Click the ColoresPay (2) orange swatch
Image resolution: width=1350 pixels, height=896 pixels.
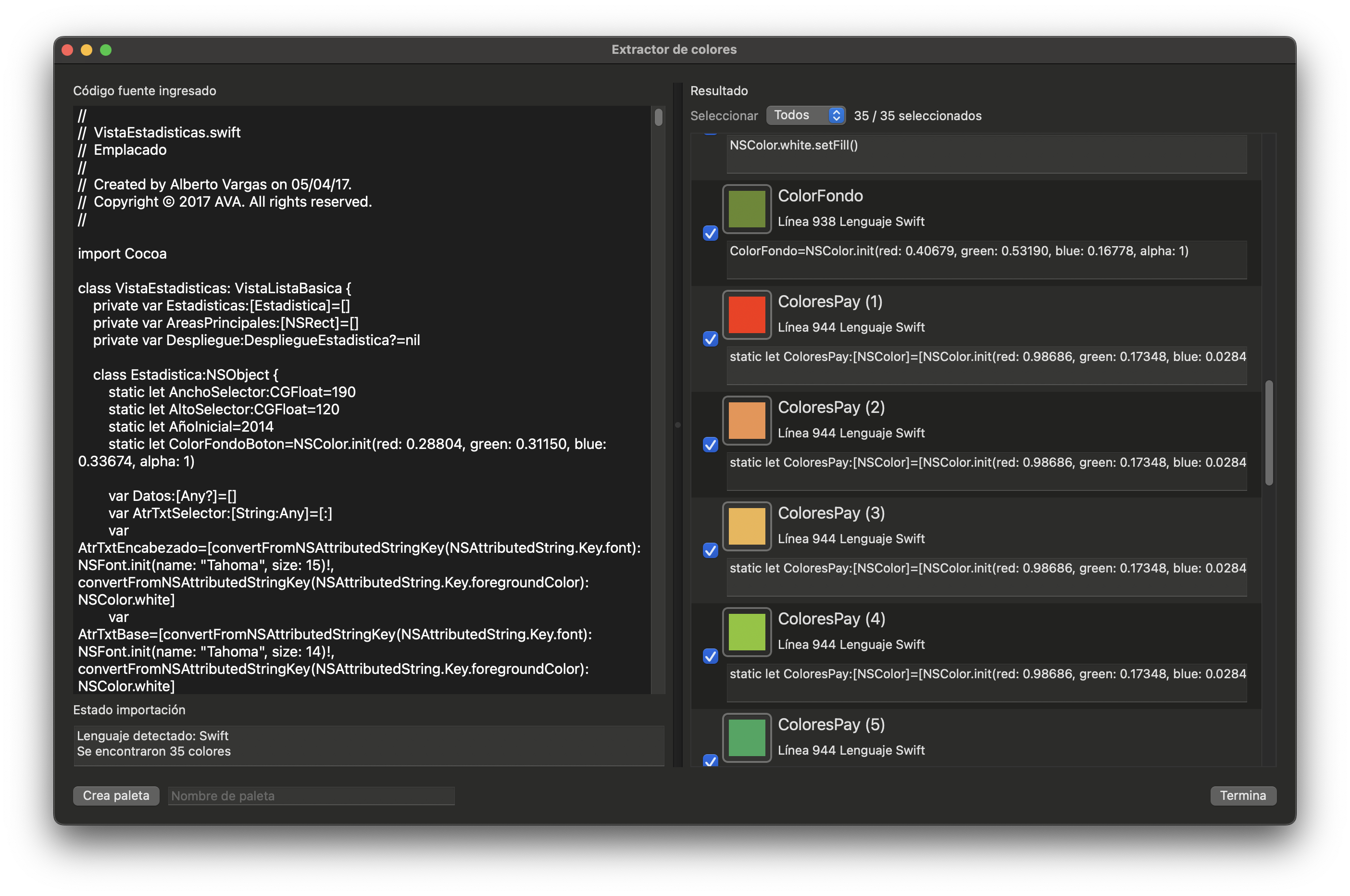click(747, 421)
